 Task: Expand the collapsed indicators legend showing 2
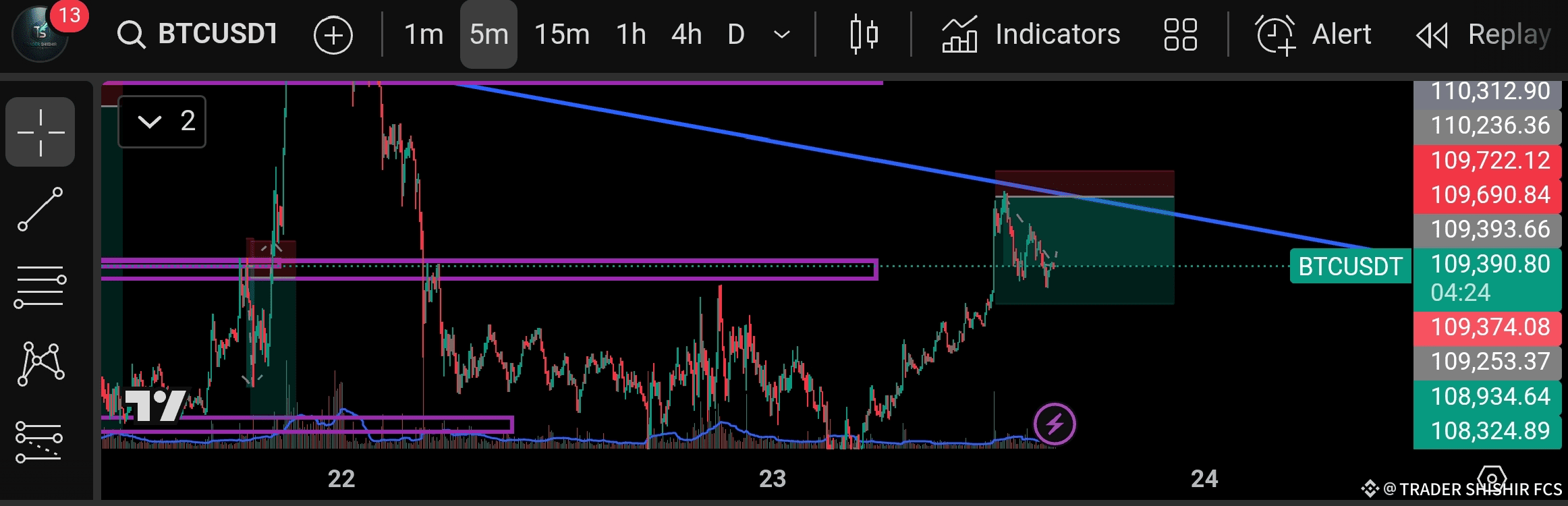coord(162,122)
